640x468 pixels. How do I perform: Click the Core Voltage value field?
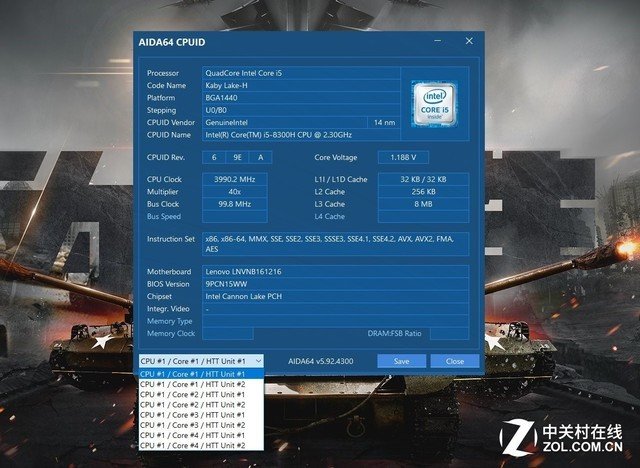tap(405, 157)
